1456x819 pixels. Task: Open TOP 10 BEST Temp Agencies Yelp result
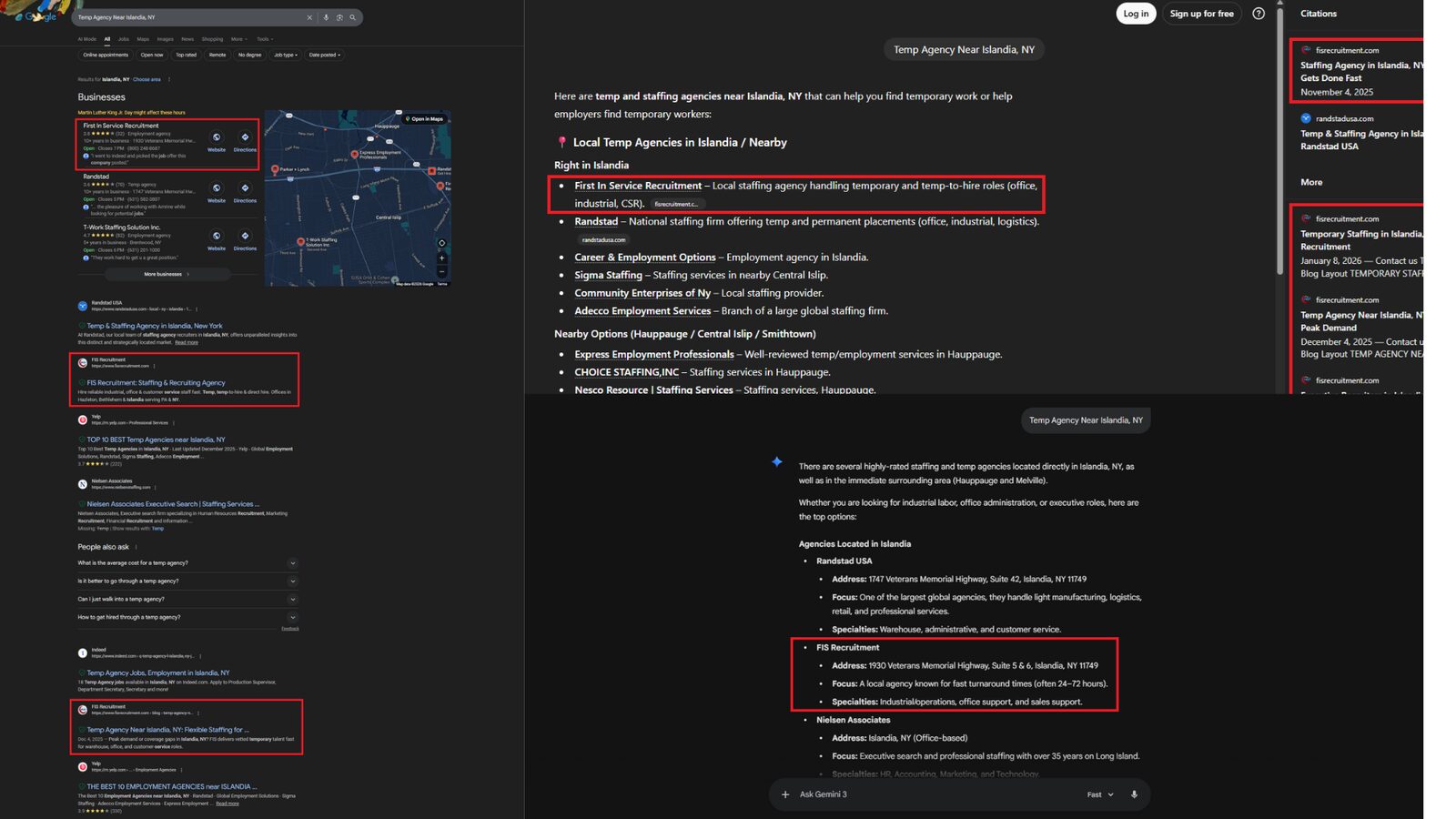coord(156,440)
